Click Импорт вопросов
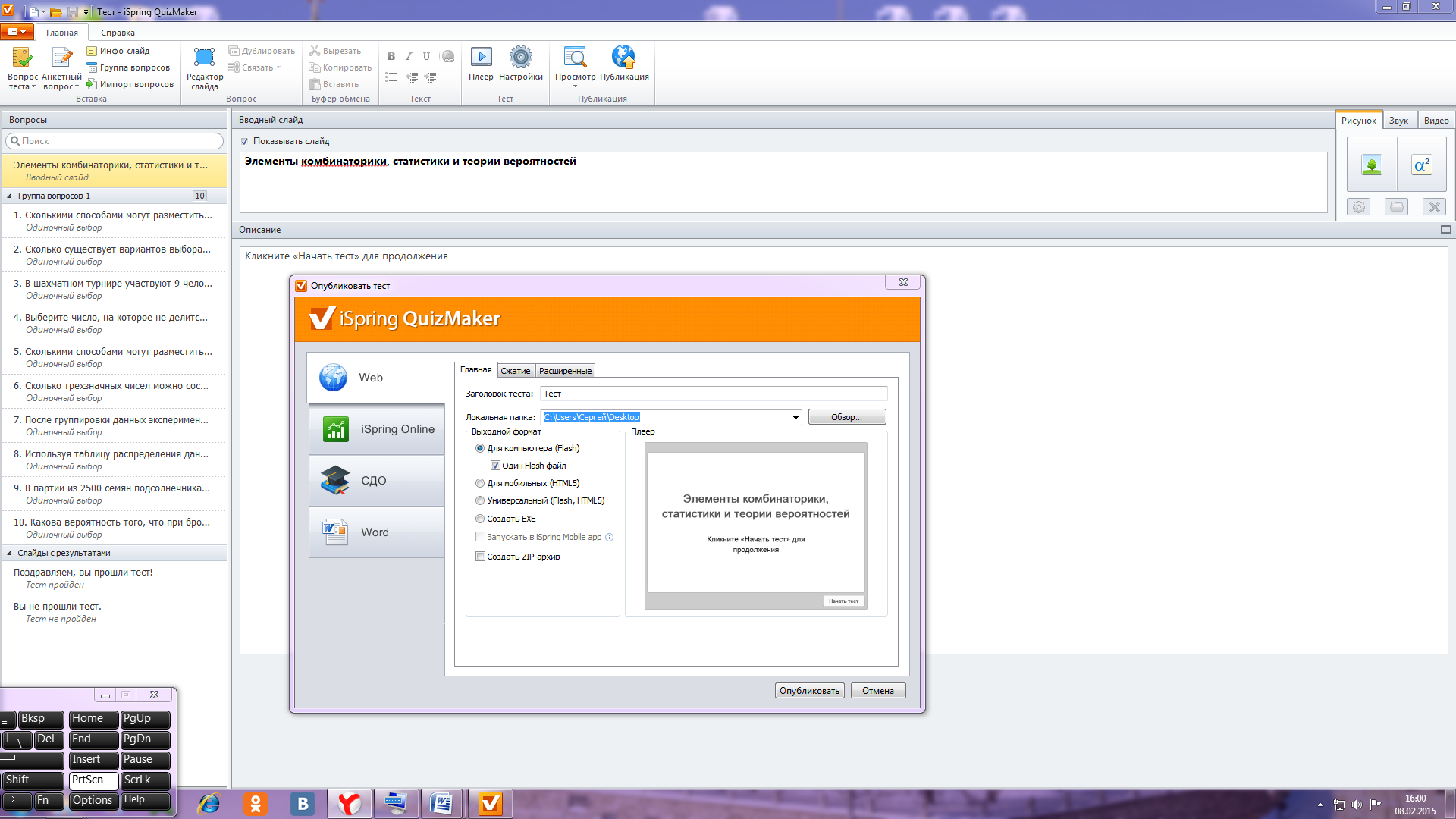 coord(130,84)
